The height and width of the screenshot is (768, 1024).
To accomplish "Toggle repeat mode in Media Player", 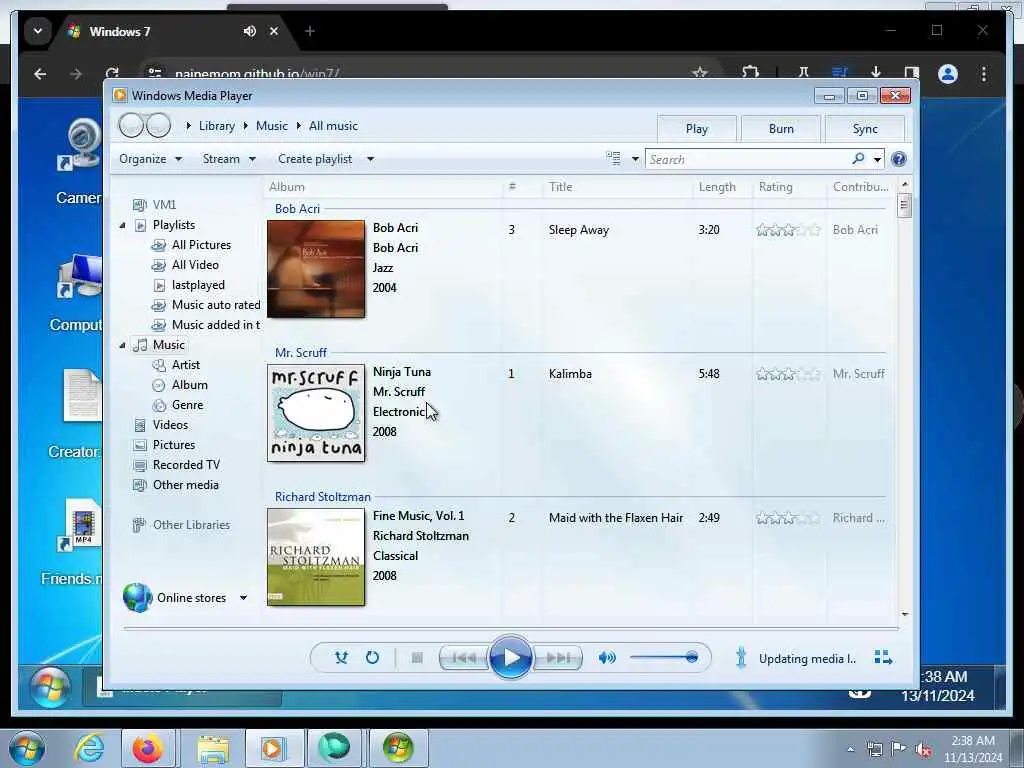I will click(x=372, y=658).
